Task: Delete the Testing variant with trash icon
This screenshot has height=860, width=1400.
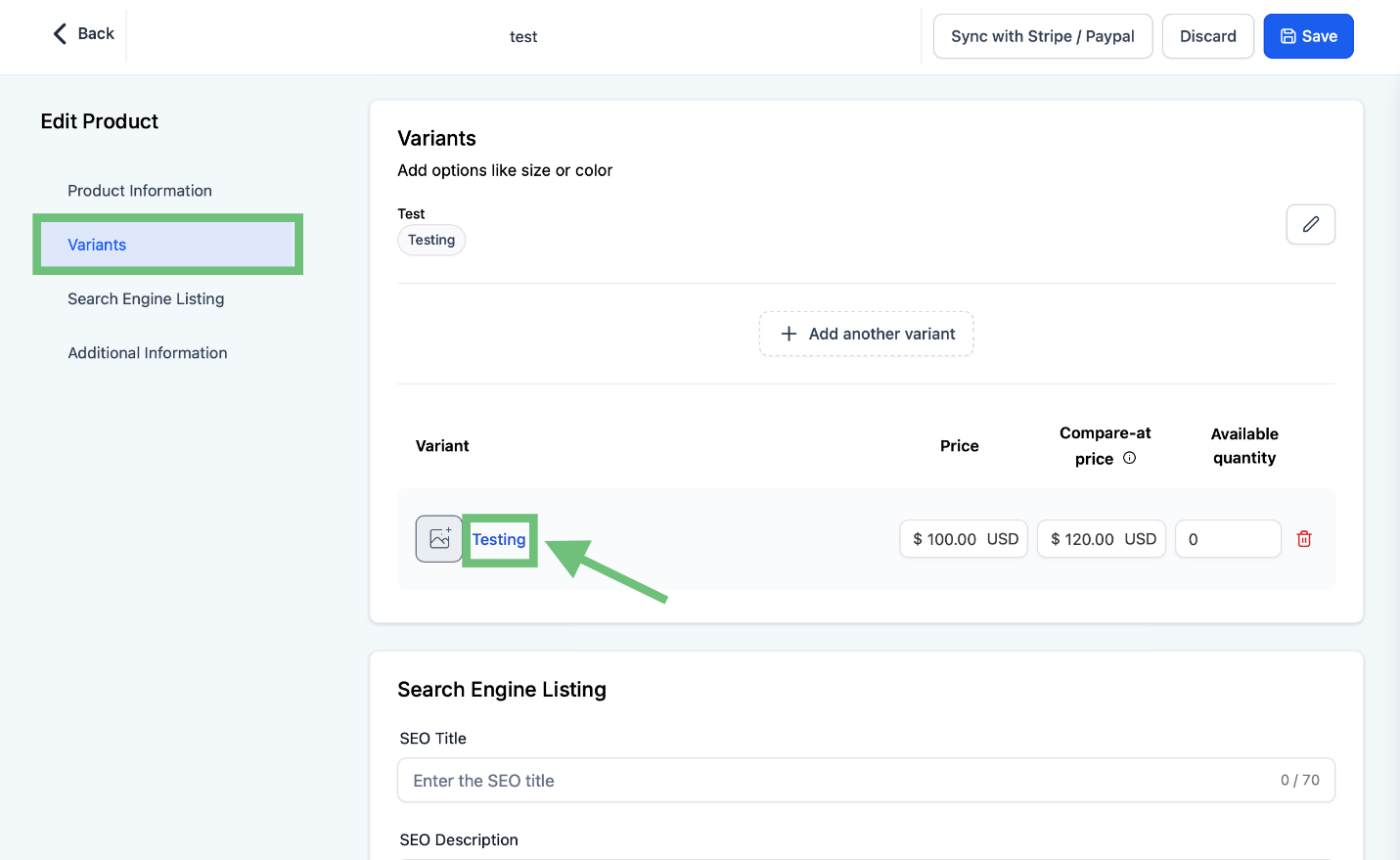Action: pos(1304,539)
